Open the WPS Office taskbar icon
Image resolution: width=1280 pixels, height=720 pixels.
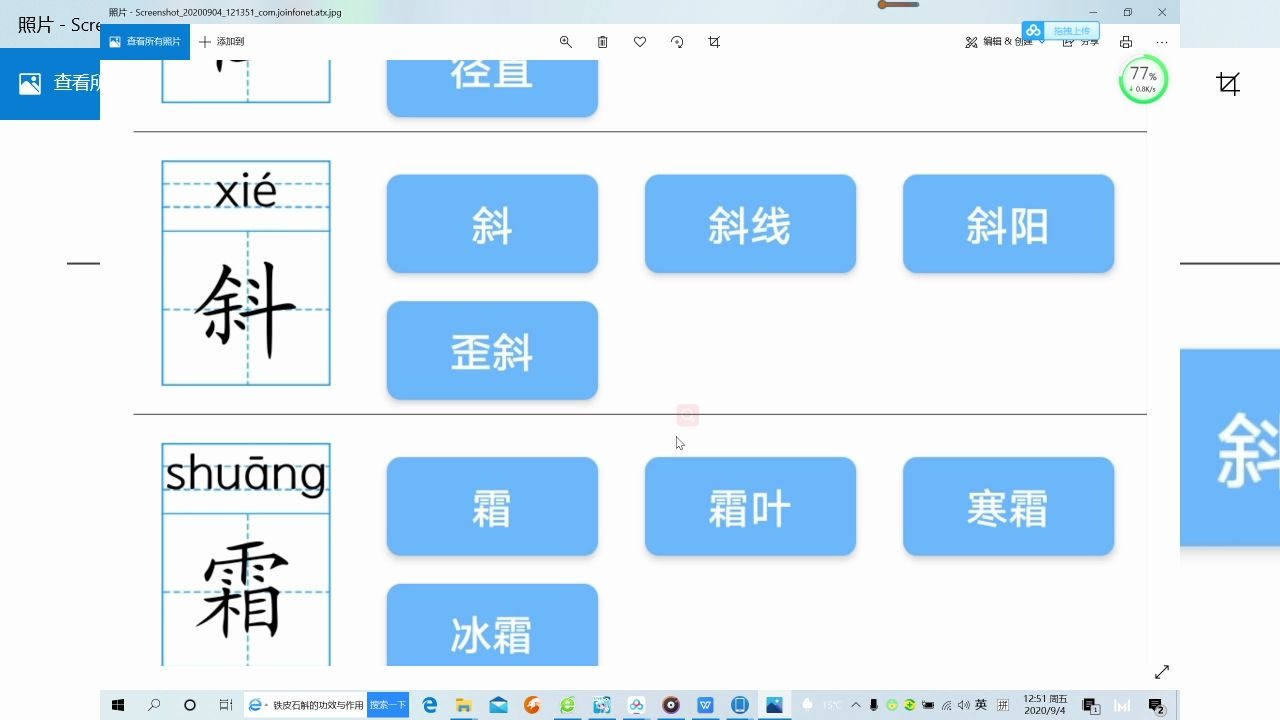click(x=705, y=705)
